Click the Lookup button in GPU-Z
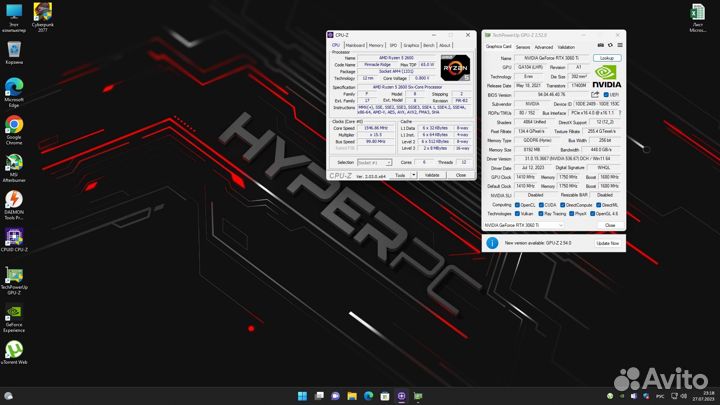Viewport: 720px width, 405px height. pyautogui.click(x=607, y=58)
